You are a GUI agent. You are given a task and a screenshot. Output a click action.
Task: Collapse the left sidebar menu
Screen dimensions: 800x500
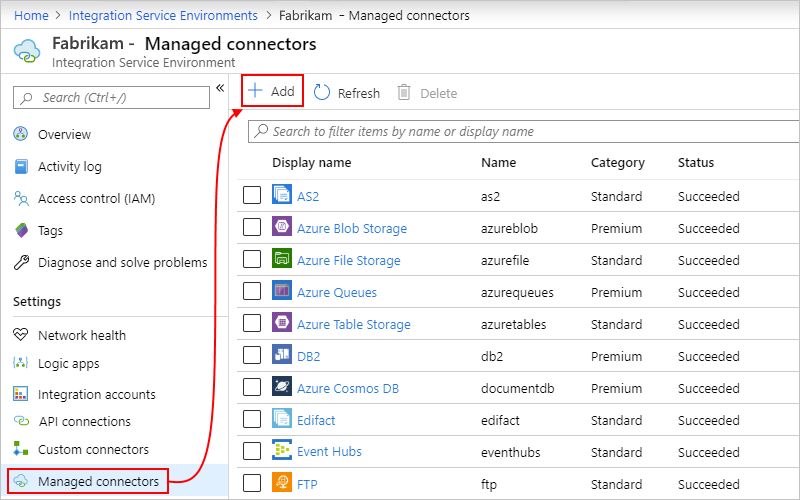click(x=220, y=89)
